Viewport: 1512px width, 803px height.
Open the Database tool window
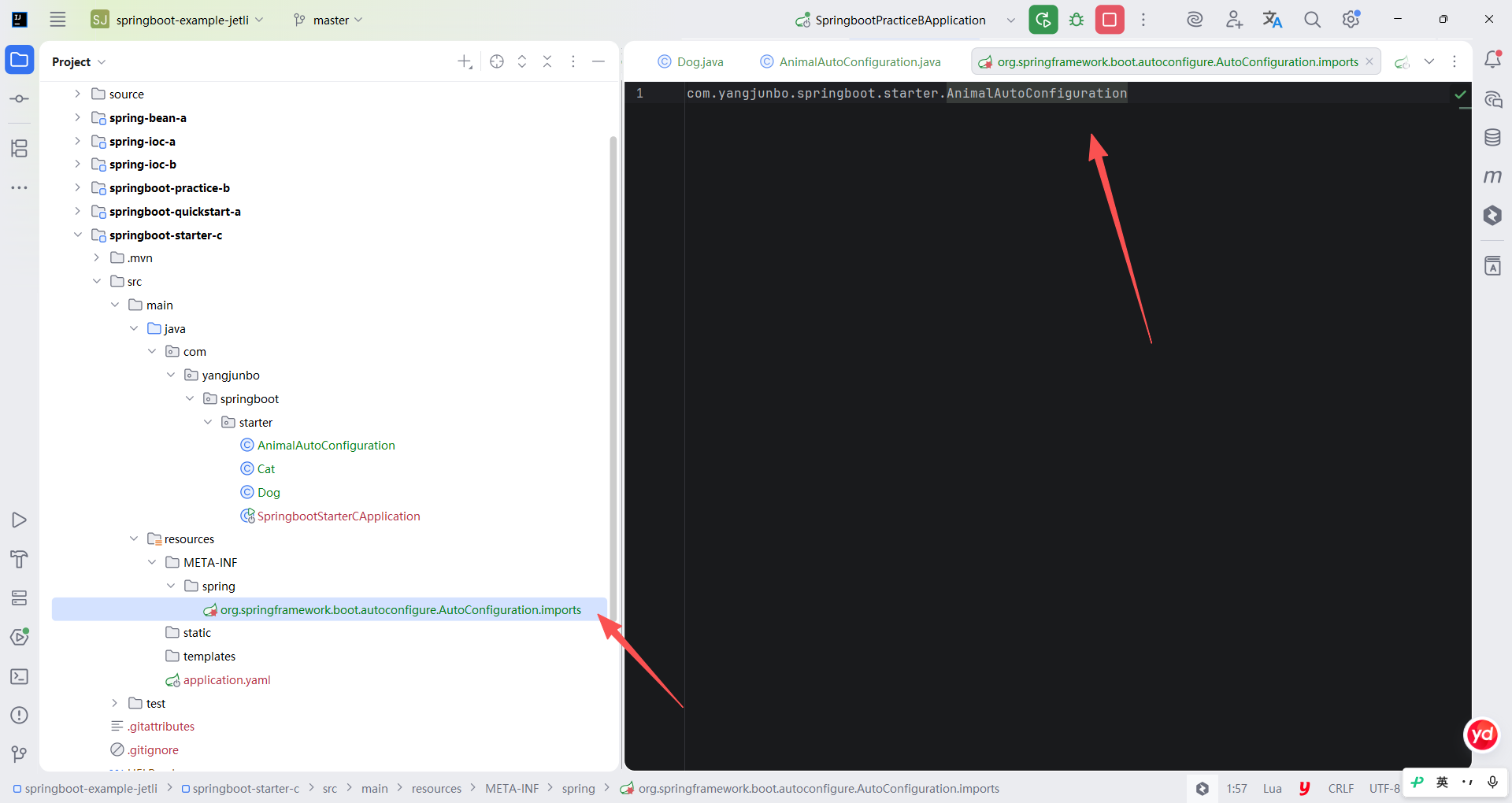(1492, 138)
